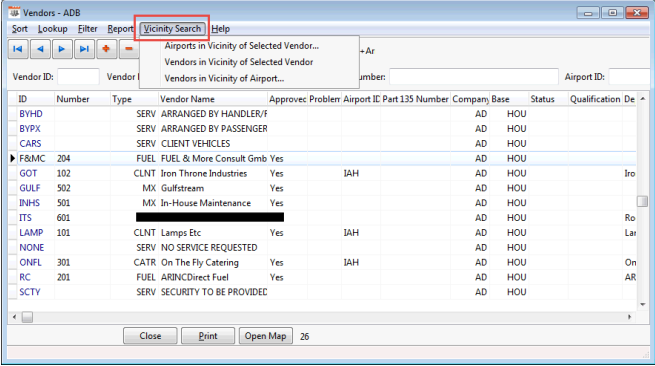Open the Filter menu
The image size is (655, 366).
click(87, 29)
